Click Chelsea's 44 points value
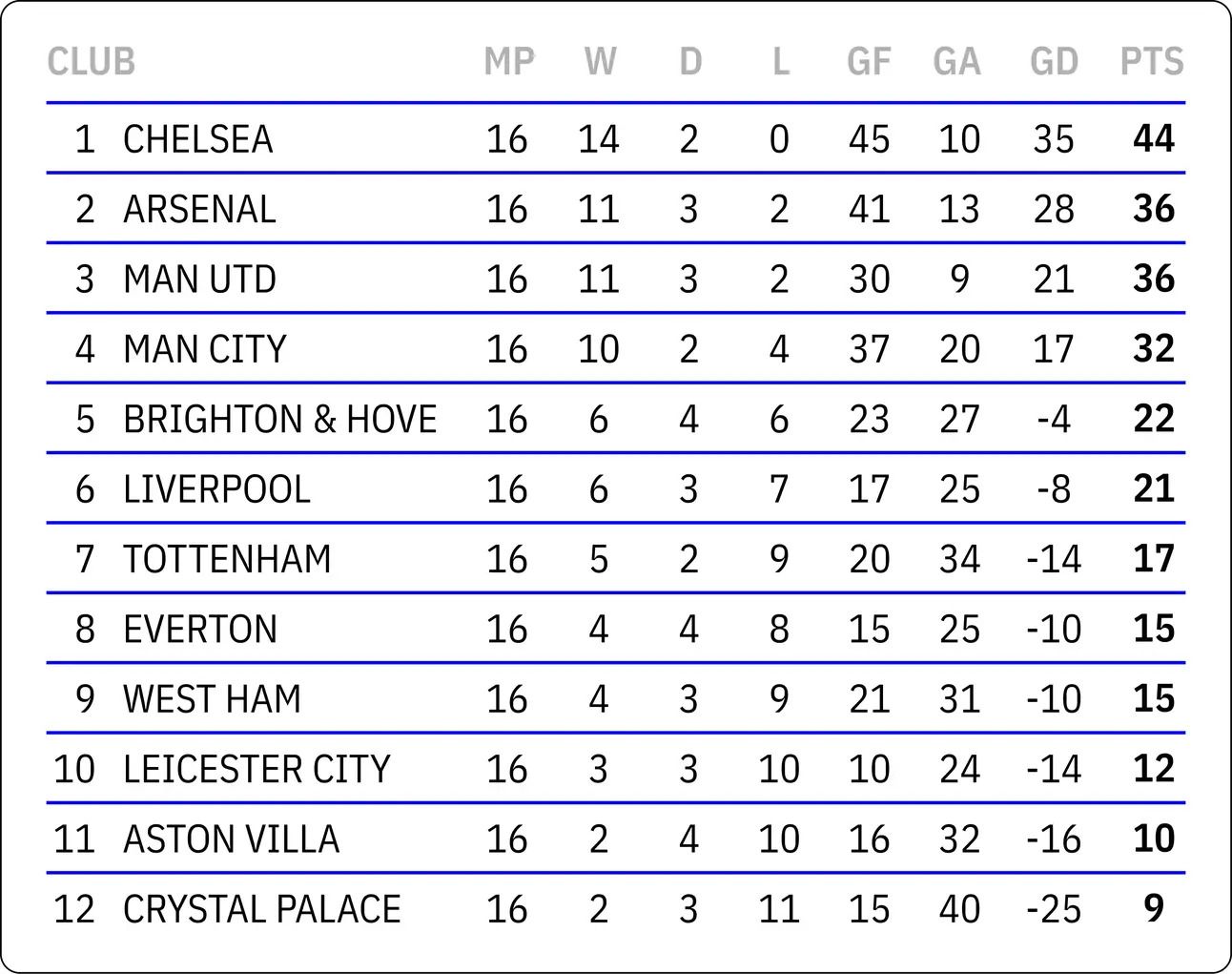The width and height of the screenshot is (1232, 974). click(x=1154, y=139)
